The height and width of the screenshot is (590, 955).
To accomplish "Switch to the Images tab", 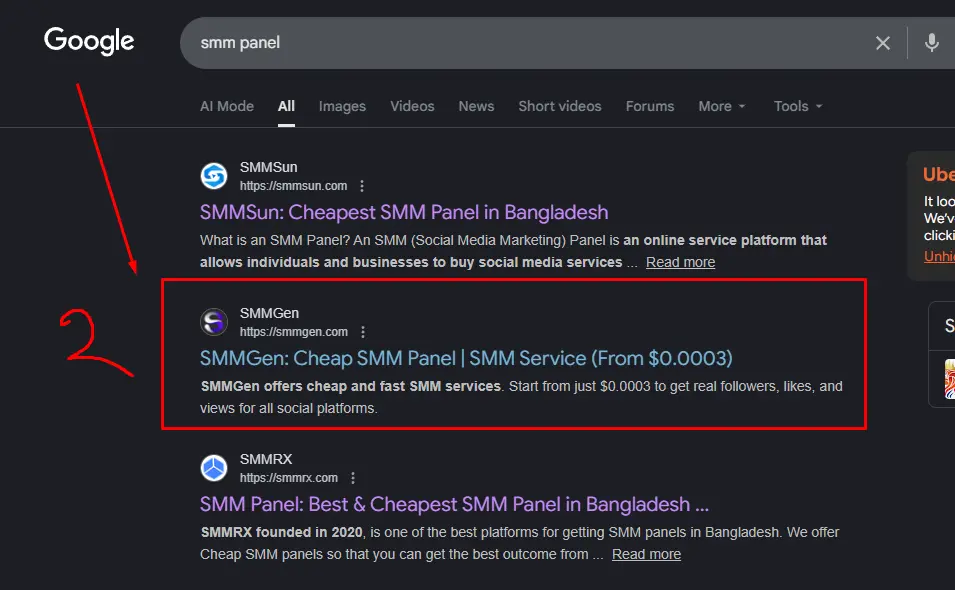I will click(342, 106).
